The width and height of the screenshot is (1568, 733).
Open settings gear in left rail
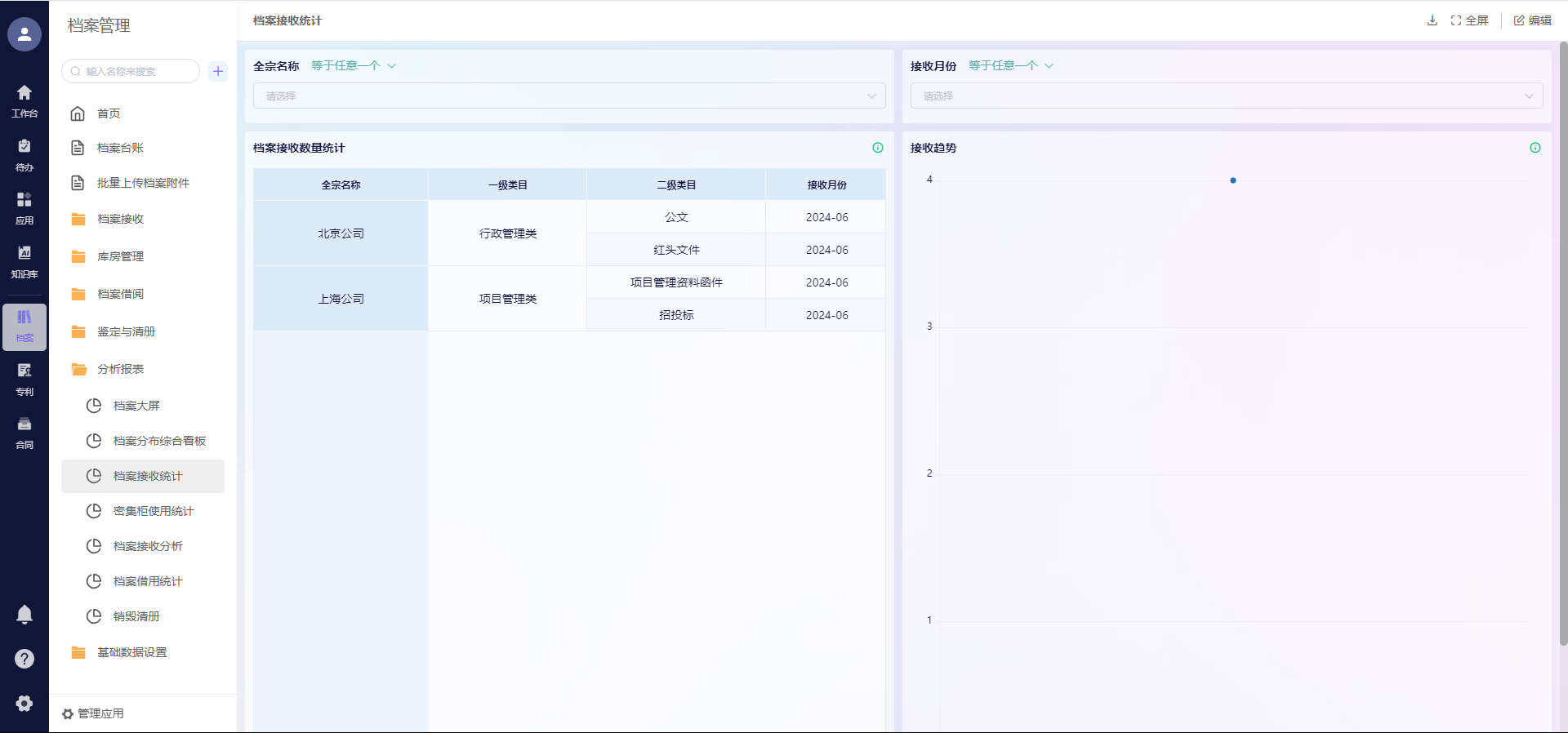pos(24,703)
